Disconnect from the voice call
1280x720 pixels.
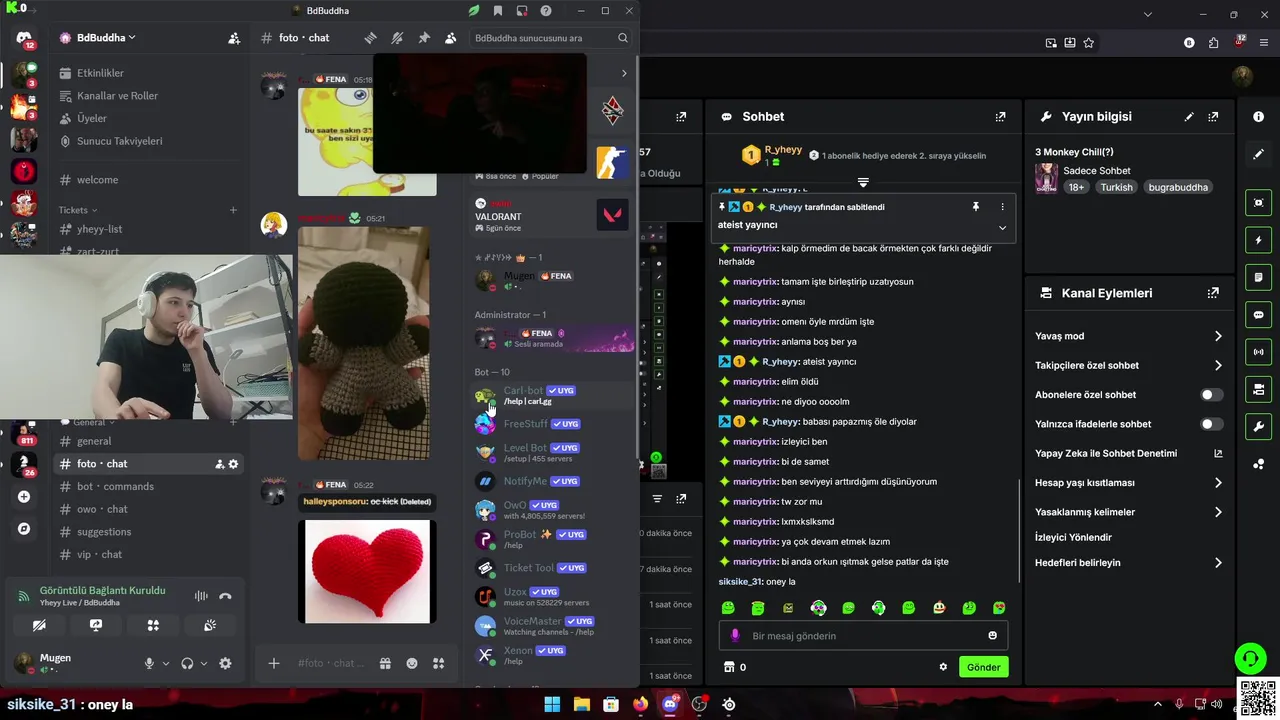[x=225, y=596]
